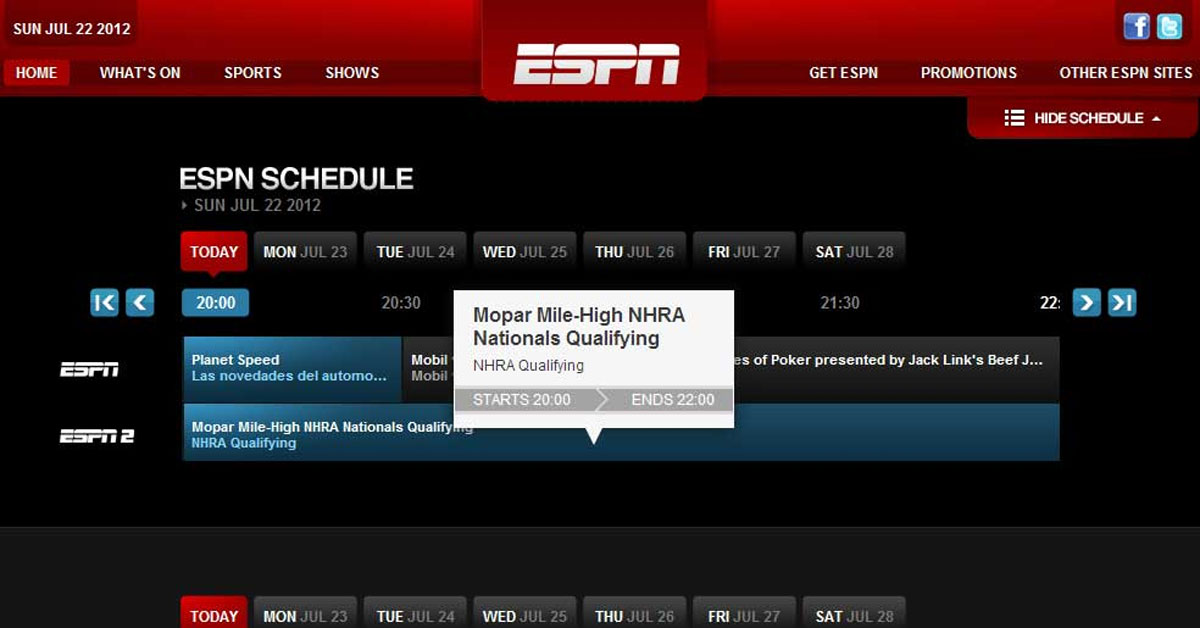
Task: Click the Facebook icon
Action: coord(1136,27)
